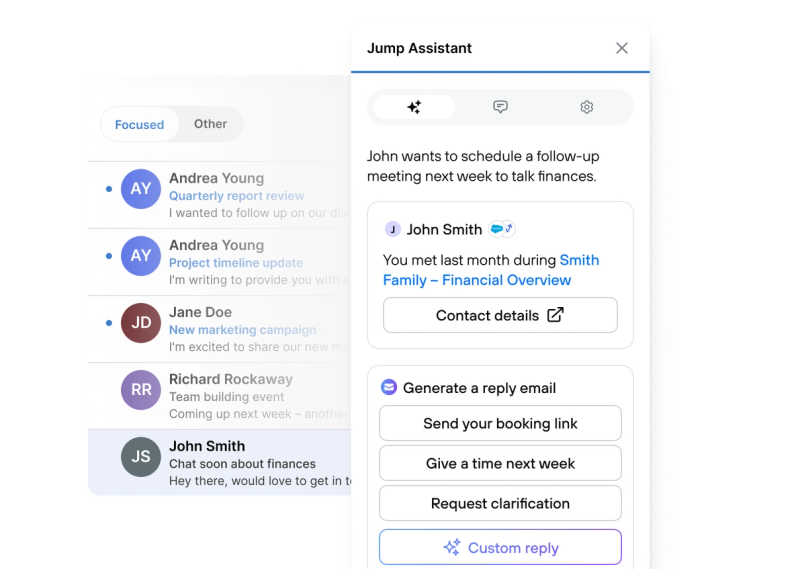This screenshot has height=569, width=794.
Task: Click the JS avatar for John Smith
Action: (141, 457)
